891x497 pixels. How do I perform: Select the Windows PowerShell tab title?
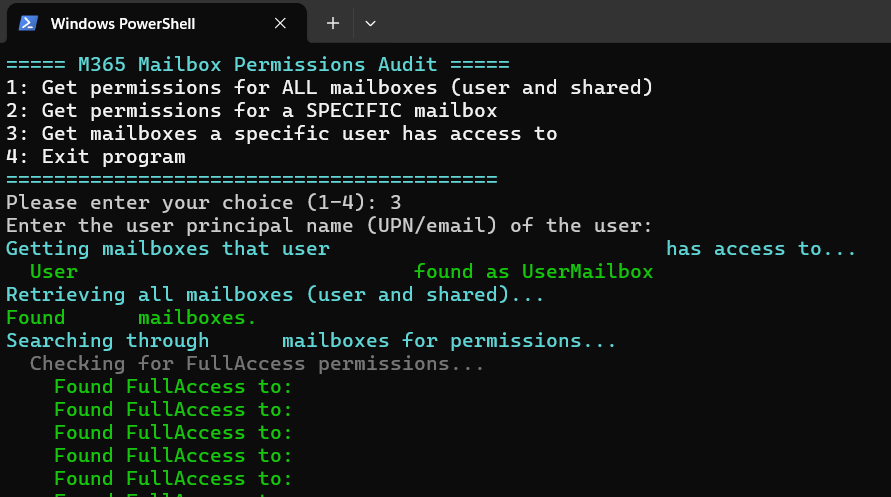[x=123, y=24]
